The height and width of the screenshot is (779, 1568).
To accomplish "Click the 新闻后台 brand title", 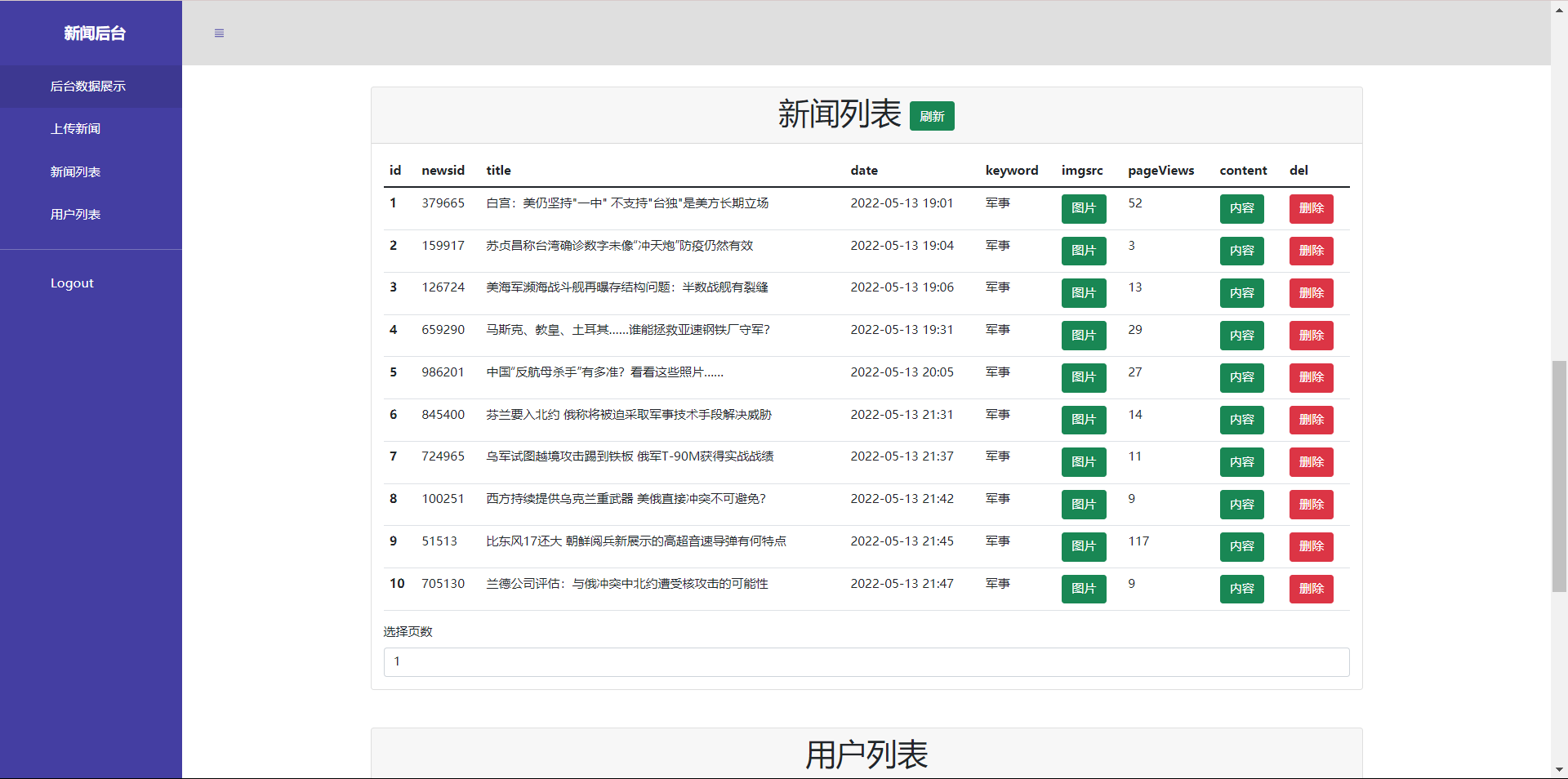I will 95,33.
